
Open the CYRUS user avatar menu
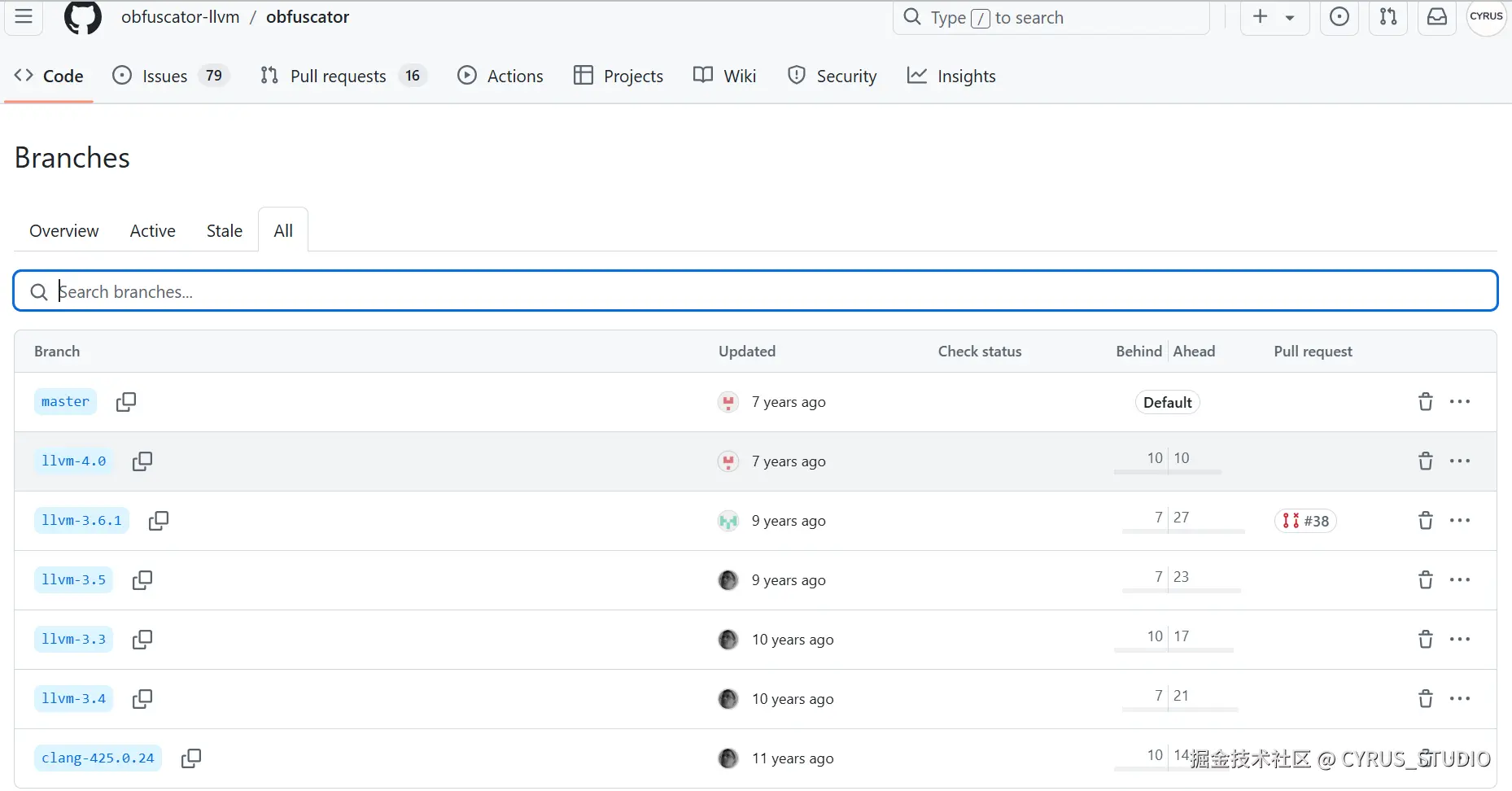pos(1486,17)
